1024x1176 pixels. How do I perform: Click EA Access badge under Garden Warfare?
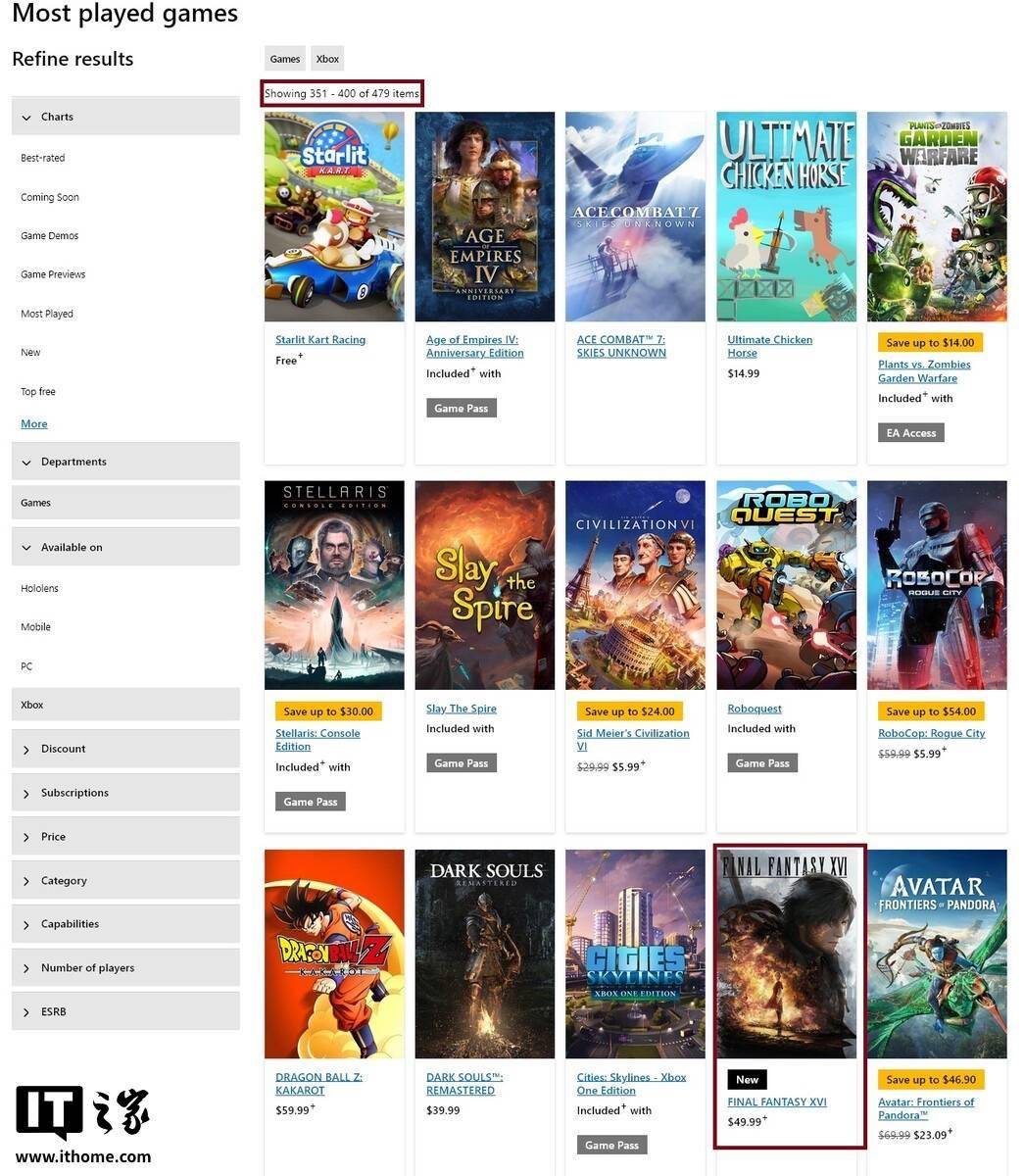point(911,432)
